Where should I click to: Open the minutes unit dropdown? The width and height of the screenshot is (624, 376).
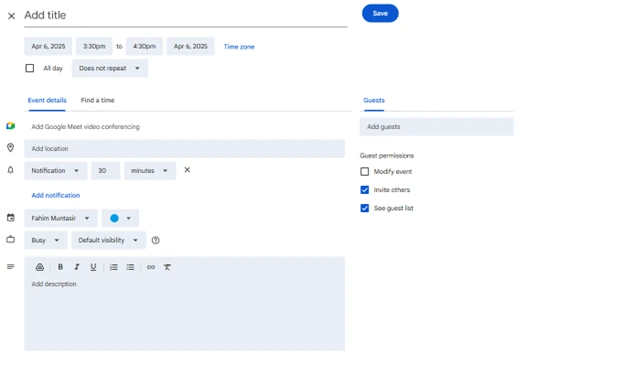150,170
